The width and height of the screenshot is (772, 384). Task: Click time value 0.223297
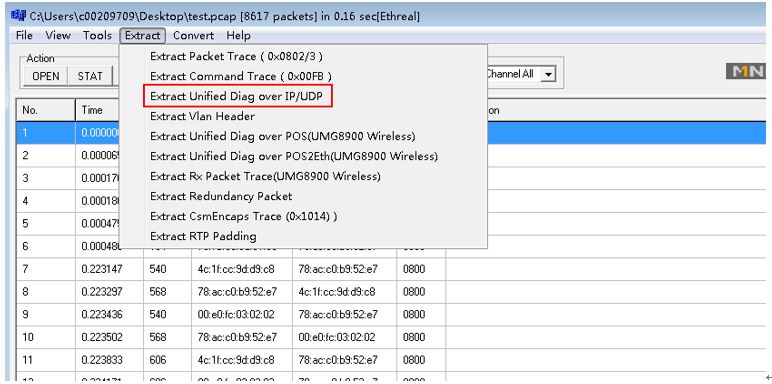click(x=102, y=292)
